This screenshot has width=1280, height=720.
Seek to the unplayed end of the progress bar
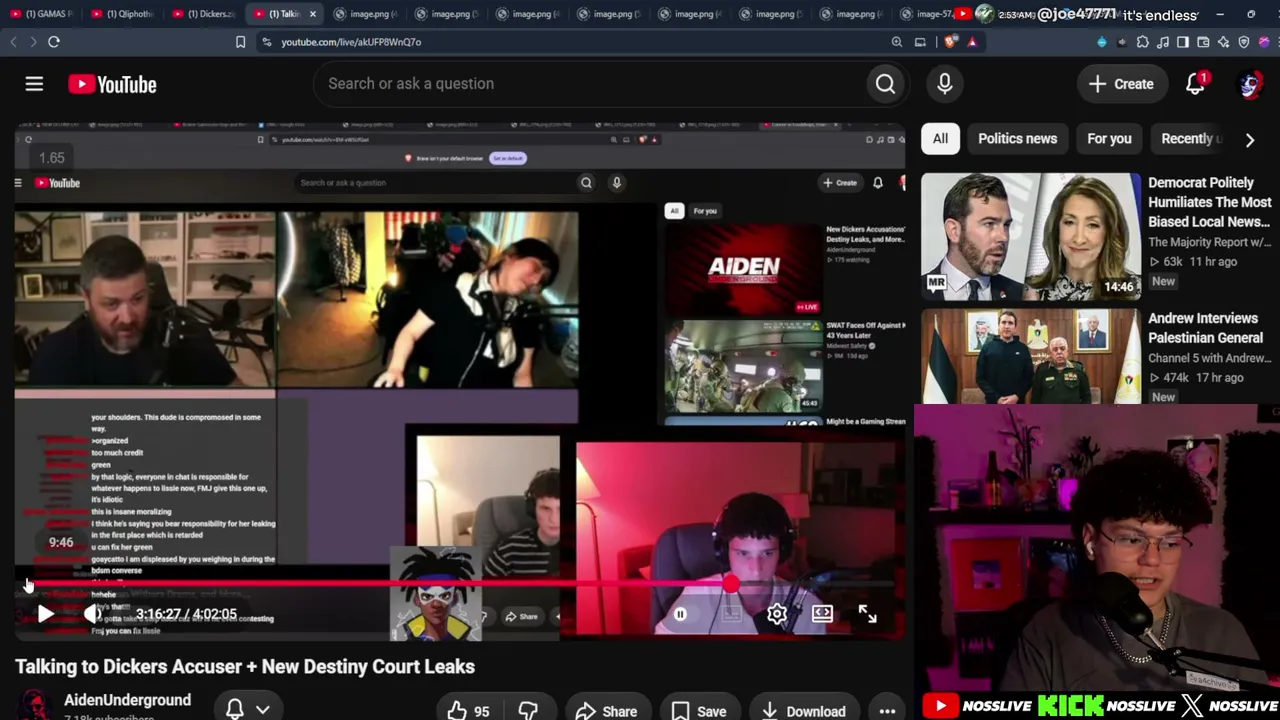815,584
